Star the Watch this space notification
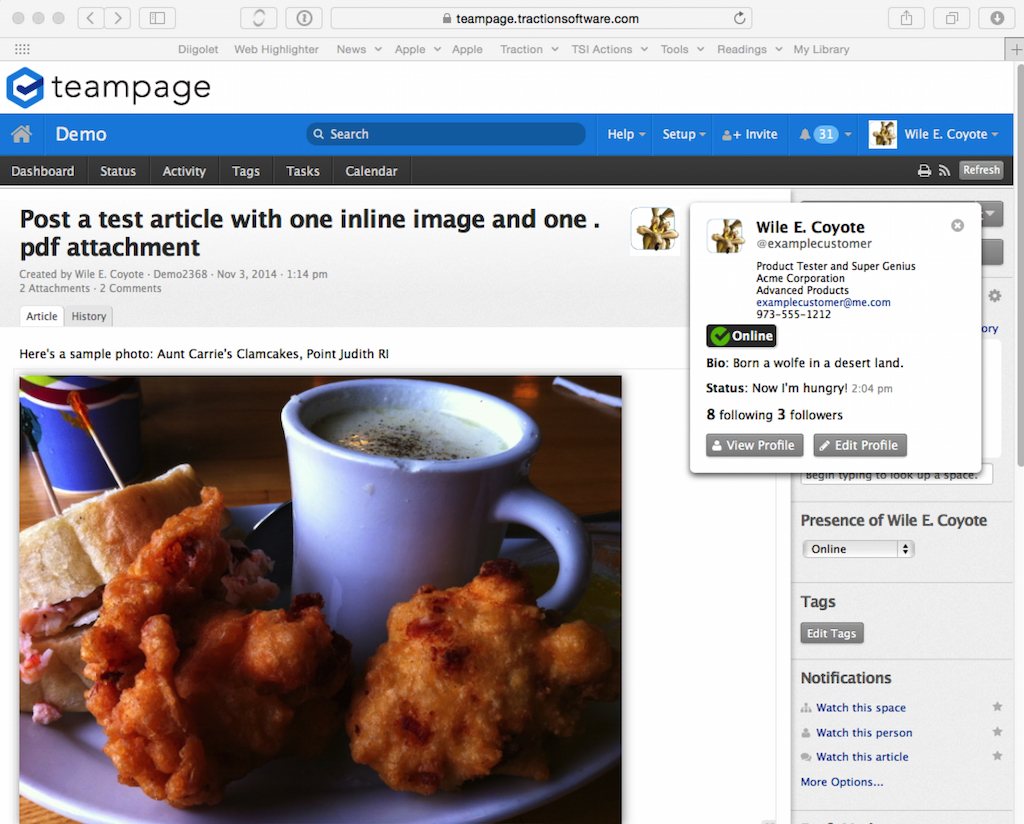Viewport: 1024px width, 824px height. 997,707
